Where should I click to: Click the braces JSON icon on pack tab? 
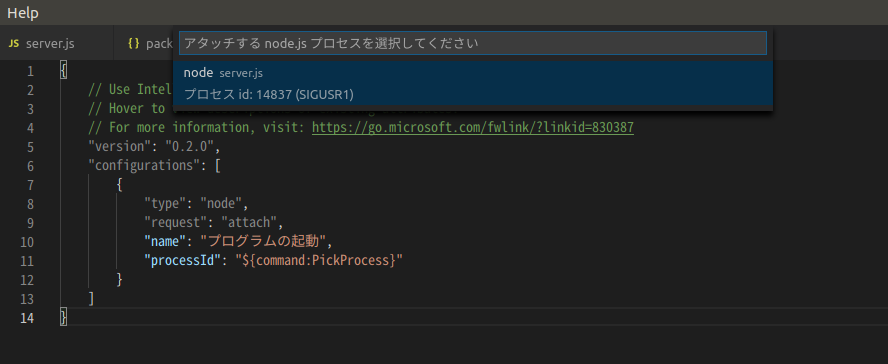click(134, 43)
